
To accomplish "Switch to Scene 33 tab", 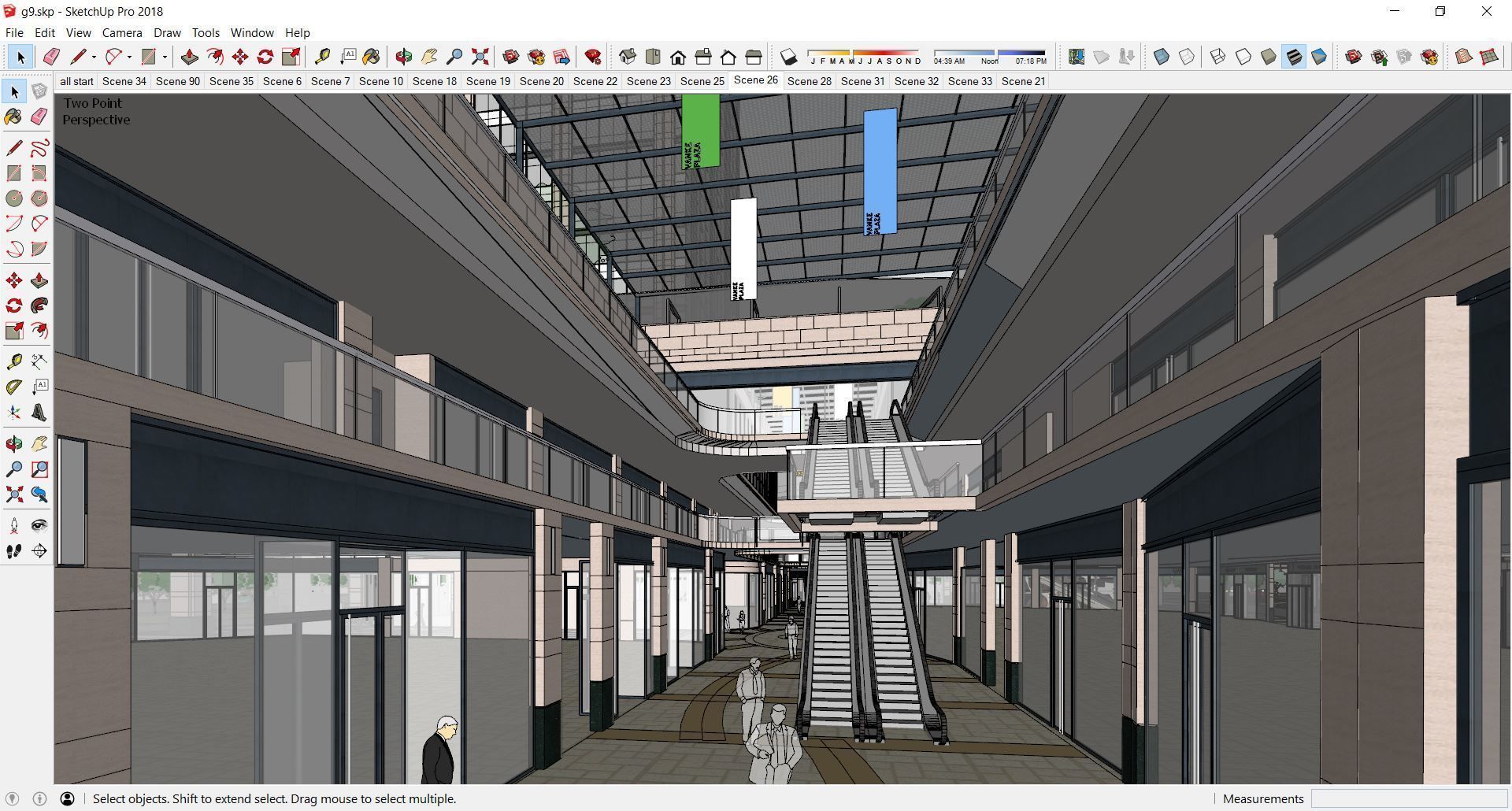I will 969,81.
